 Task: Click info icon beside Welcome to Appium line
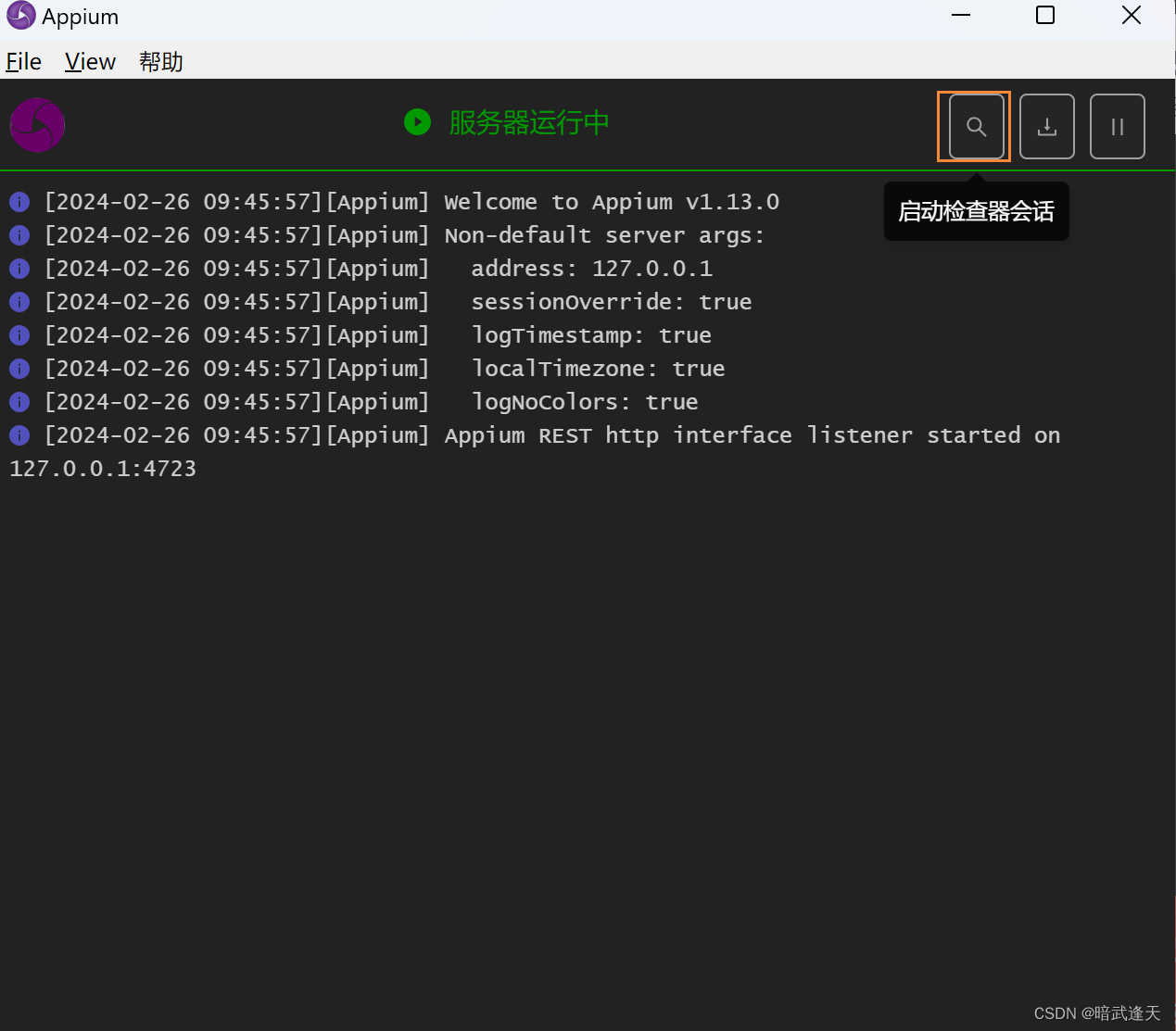coord(19,202)
